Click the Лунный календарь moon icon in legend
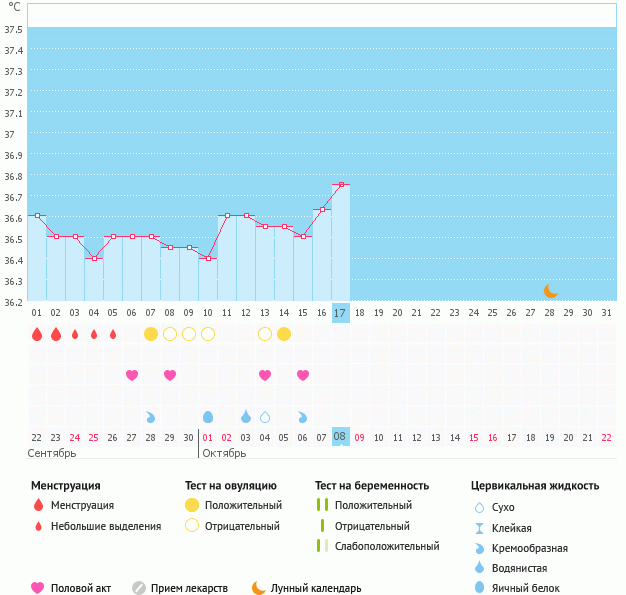This screenshot has height=595, width=626. click(259, 588)
